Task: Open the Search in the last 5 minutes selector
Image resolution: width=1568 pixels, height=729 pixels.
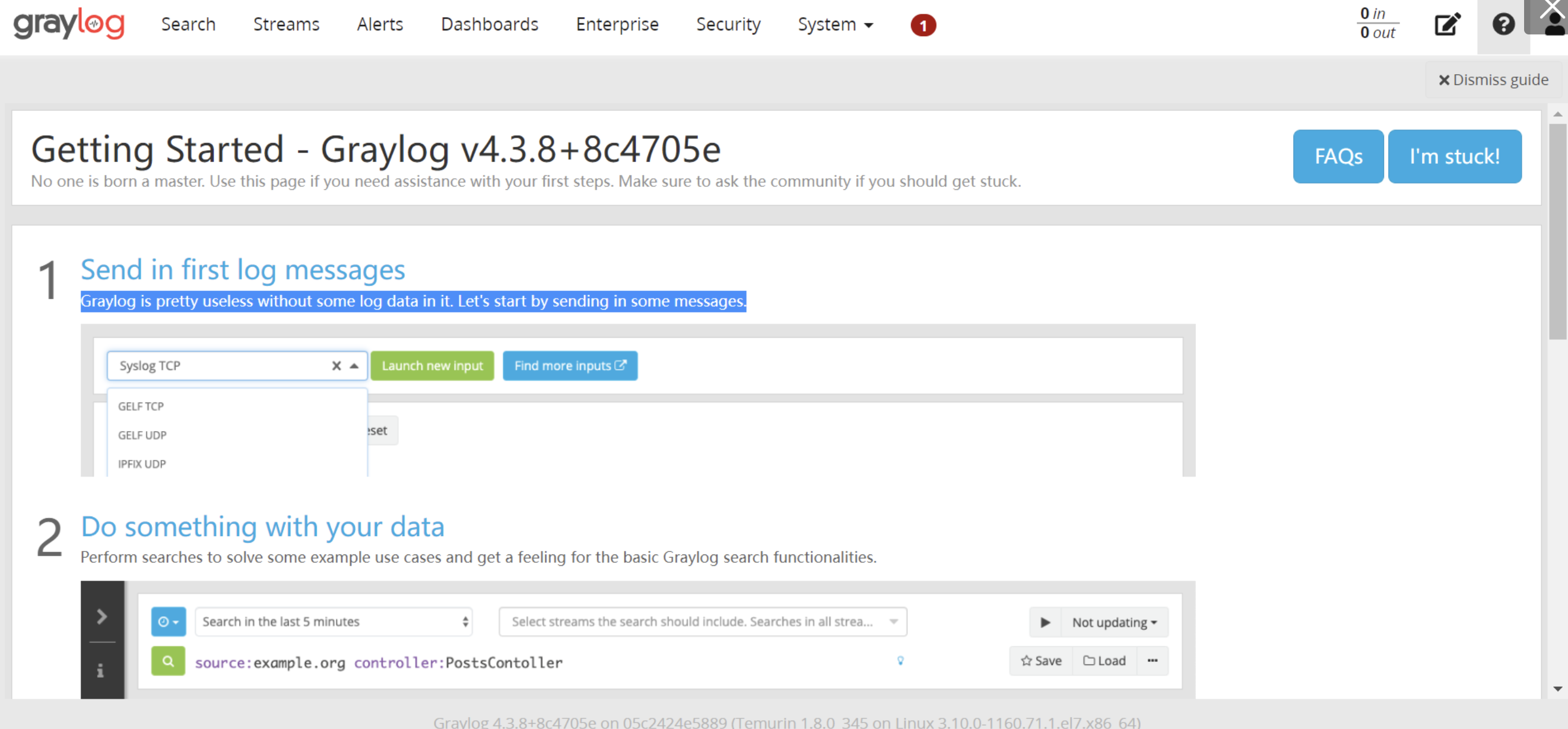Action: click(x=334, y=622)
